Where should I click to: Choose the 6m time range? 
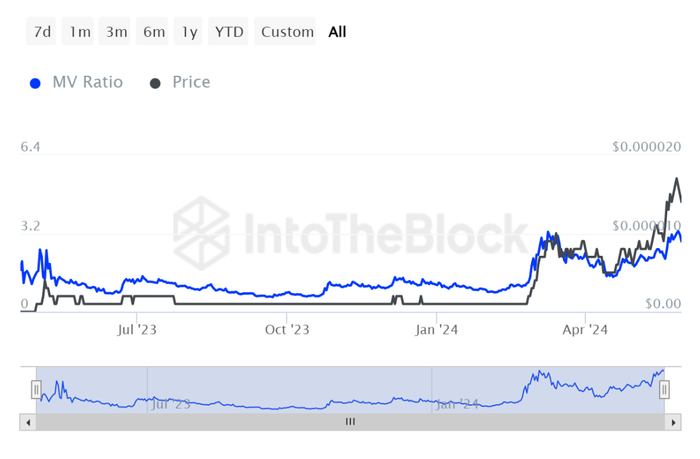(x=152, y=31)
